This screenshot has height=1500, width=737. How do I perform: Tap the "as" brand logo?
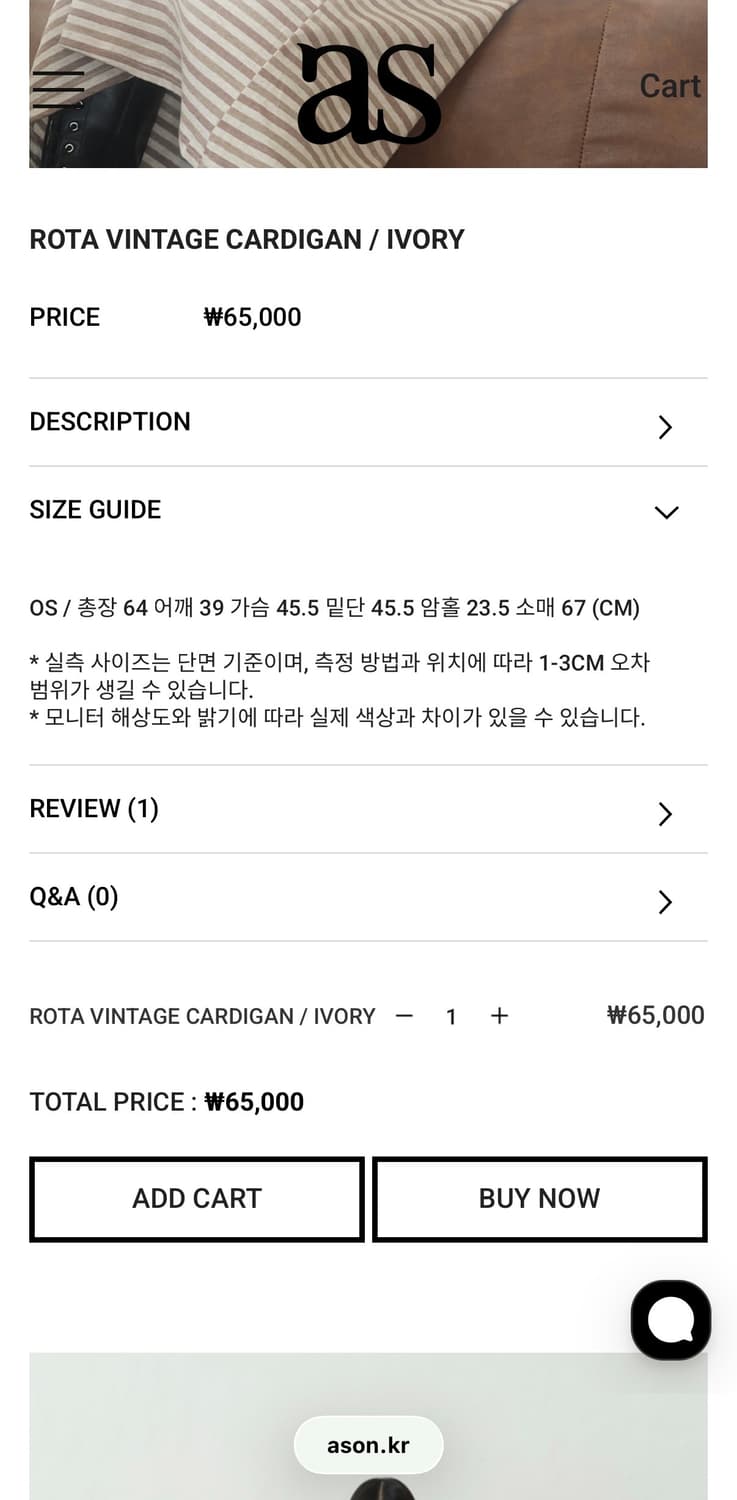368,93
